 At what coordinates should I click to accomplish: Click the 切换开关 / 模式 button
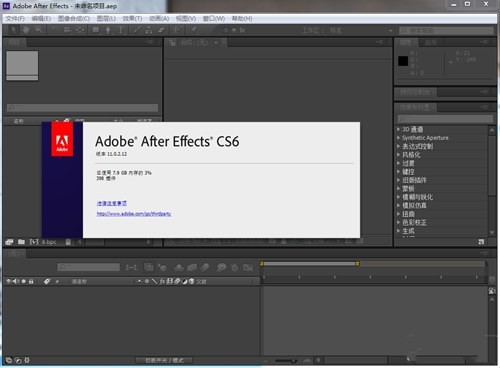coord(164,360)
